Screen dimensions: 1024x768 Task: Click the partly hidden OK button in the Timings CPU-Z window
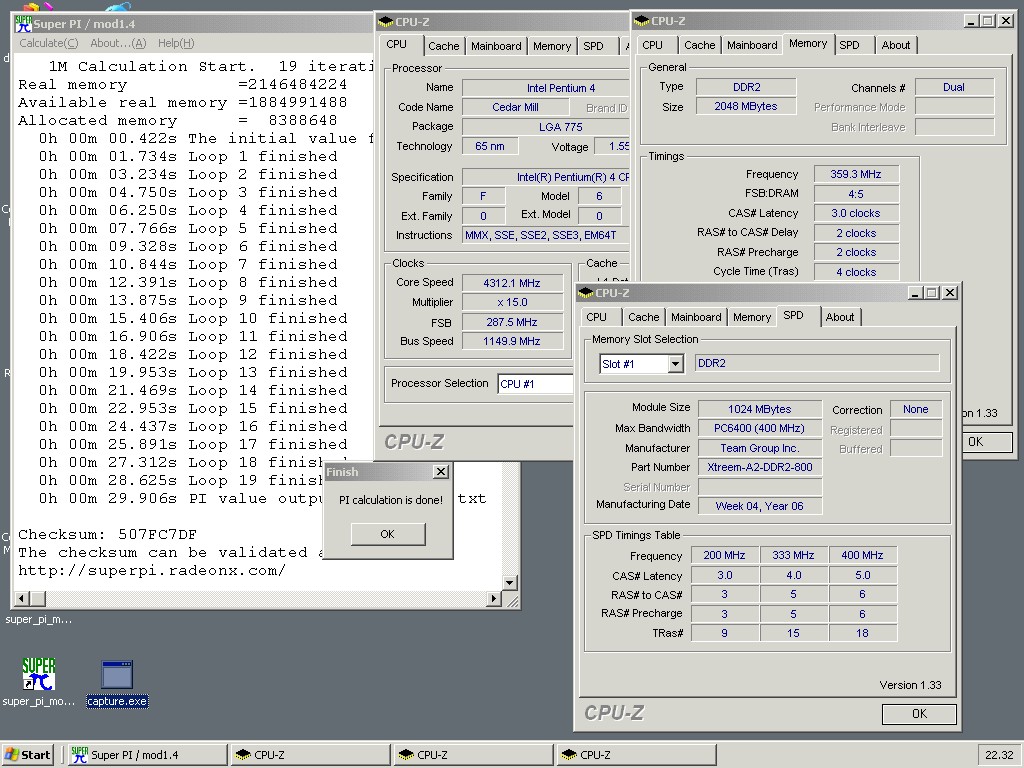[987, 442]
